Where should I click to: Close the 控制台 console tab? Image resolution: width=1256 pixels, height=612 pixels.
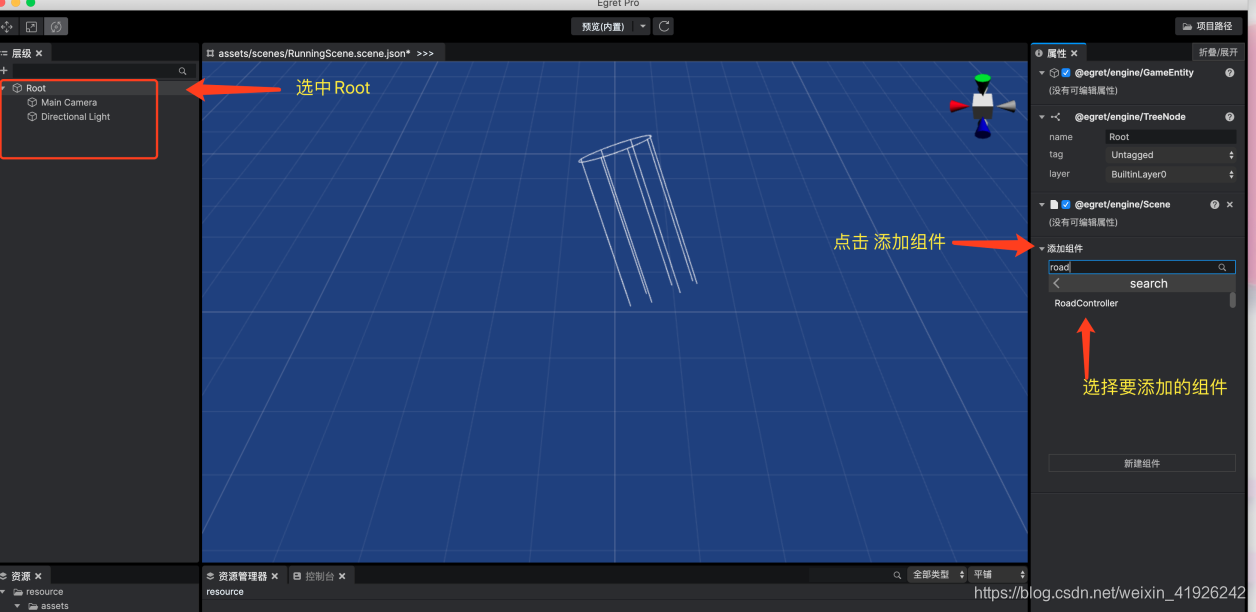pos(342,576)
